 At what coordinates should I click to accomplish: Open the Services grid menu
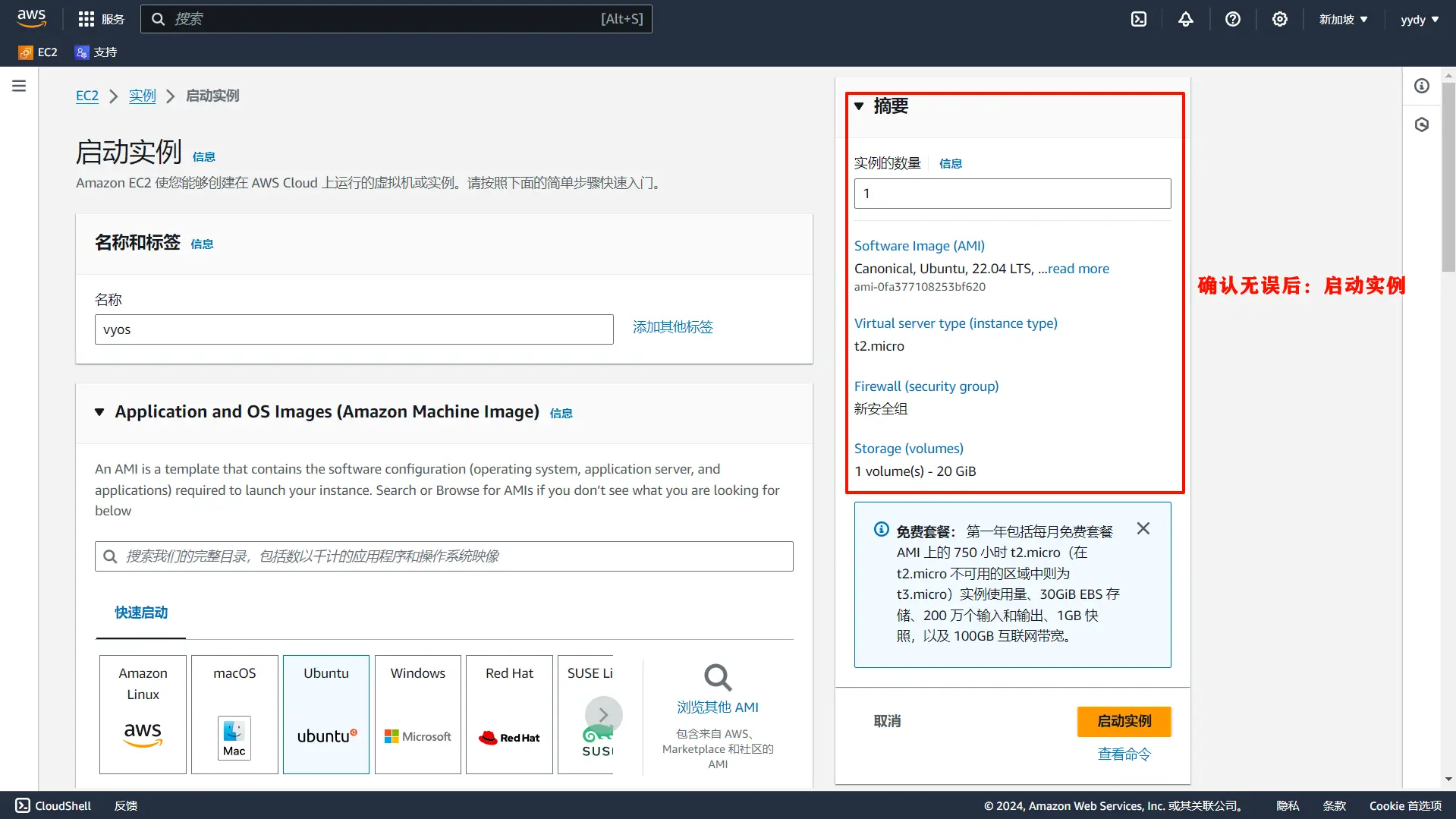click(101, 19)
